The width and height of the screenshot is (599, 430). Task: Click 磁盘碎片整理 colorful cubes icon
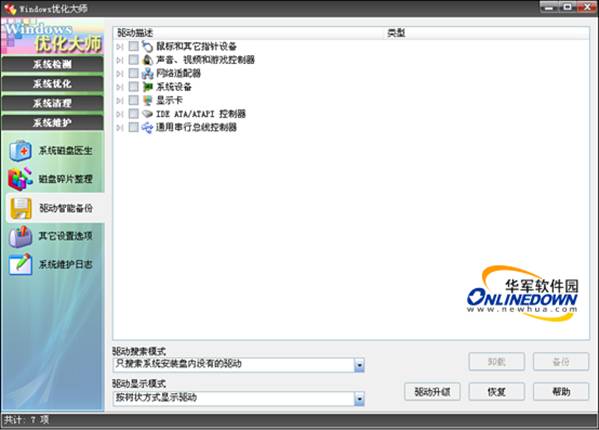coord(20,179)
